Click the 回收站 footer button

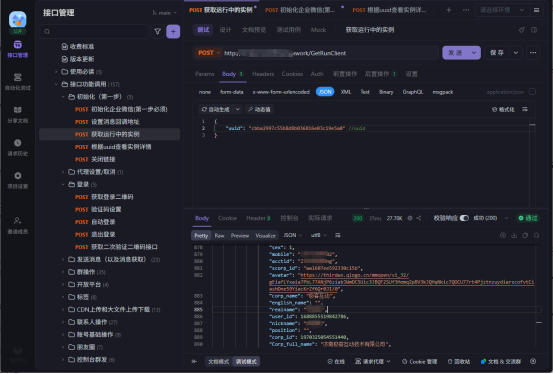tap(458, 361)
